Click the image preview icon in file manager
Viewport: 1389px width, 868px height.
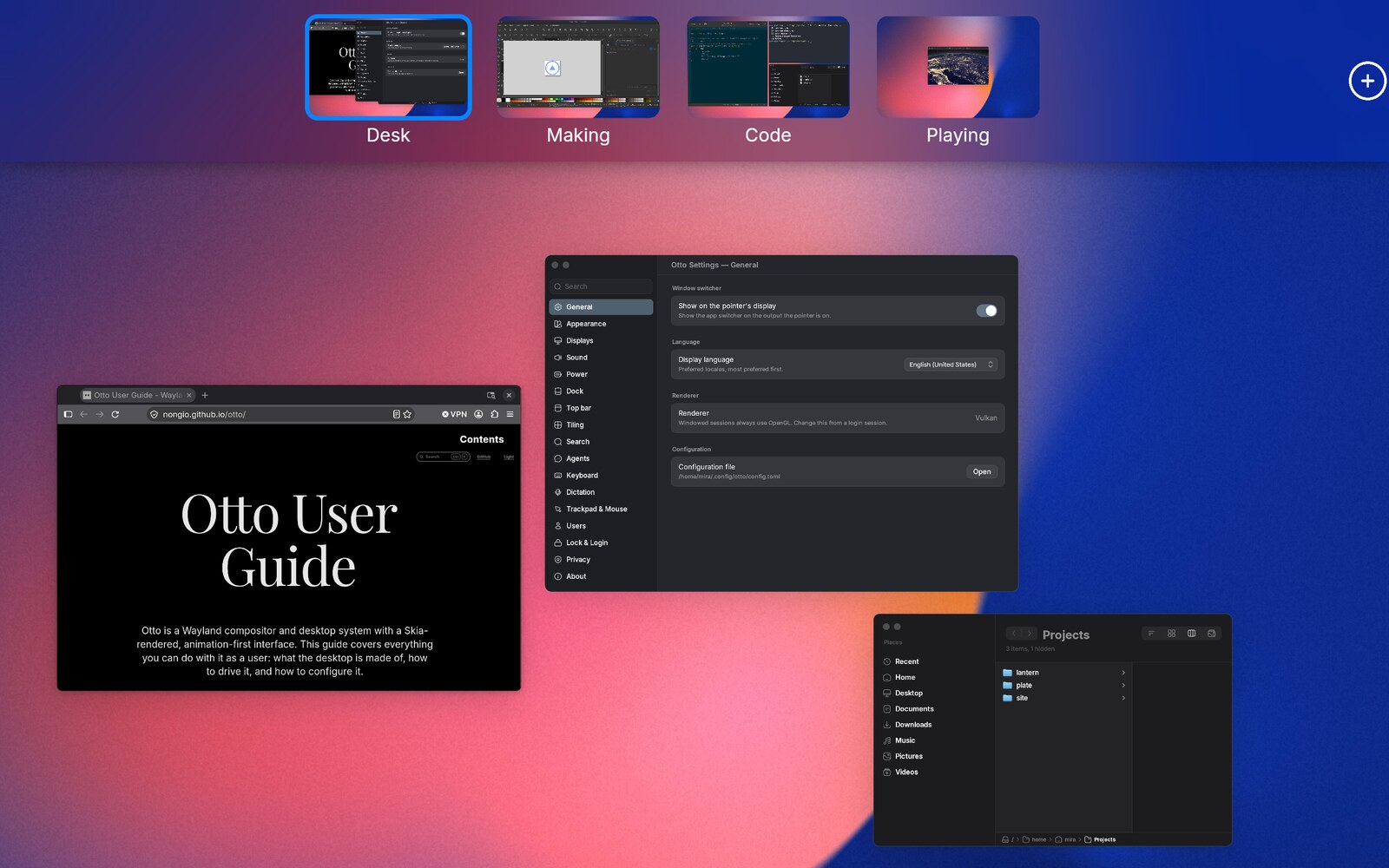tap(1212, 634)
